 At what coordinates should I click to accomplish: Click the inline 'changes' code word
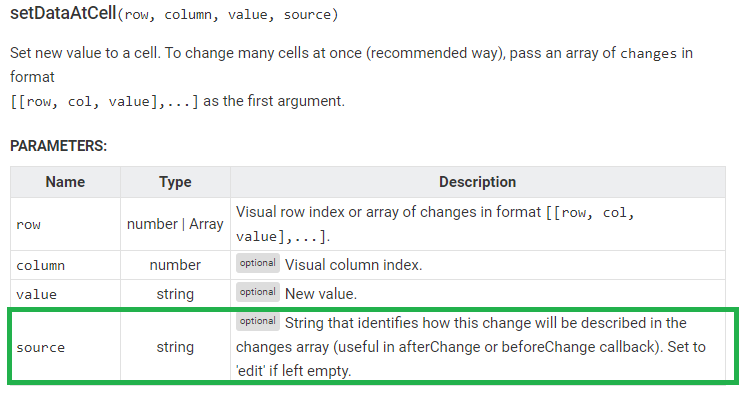[648, 54]
